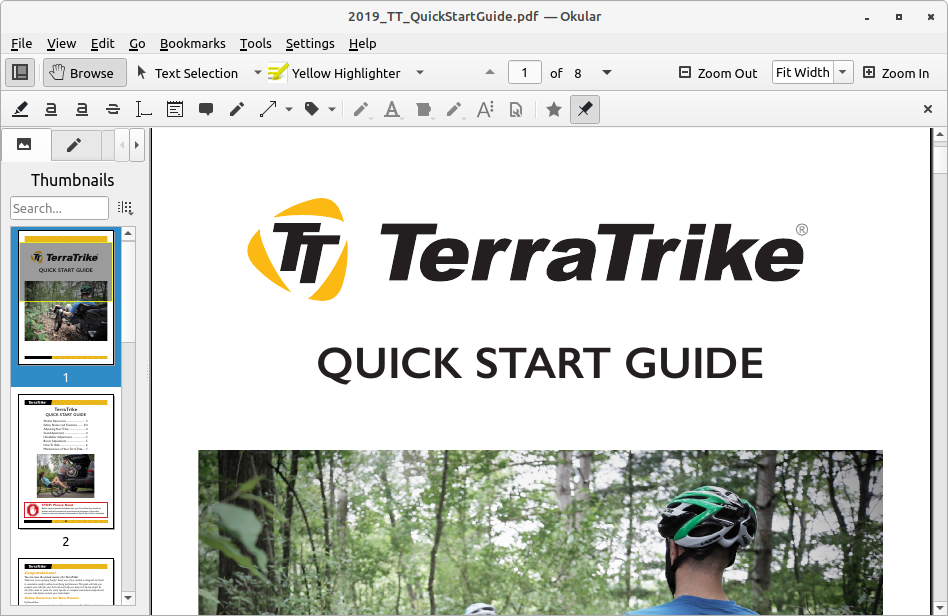Select the Popup Note speech bubble tool
Screen dimensions: 948x616
(206, 109)
